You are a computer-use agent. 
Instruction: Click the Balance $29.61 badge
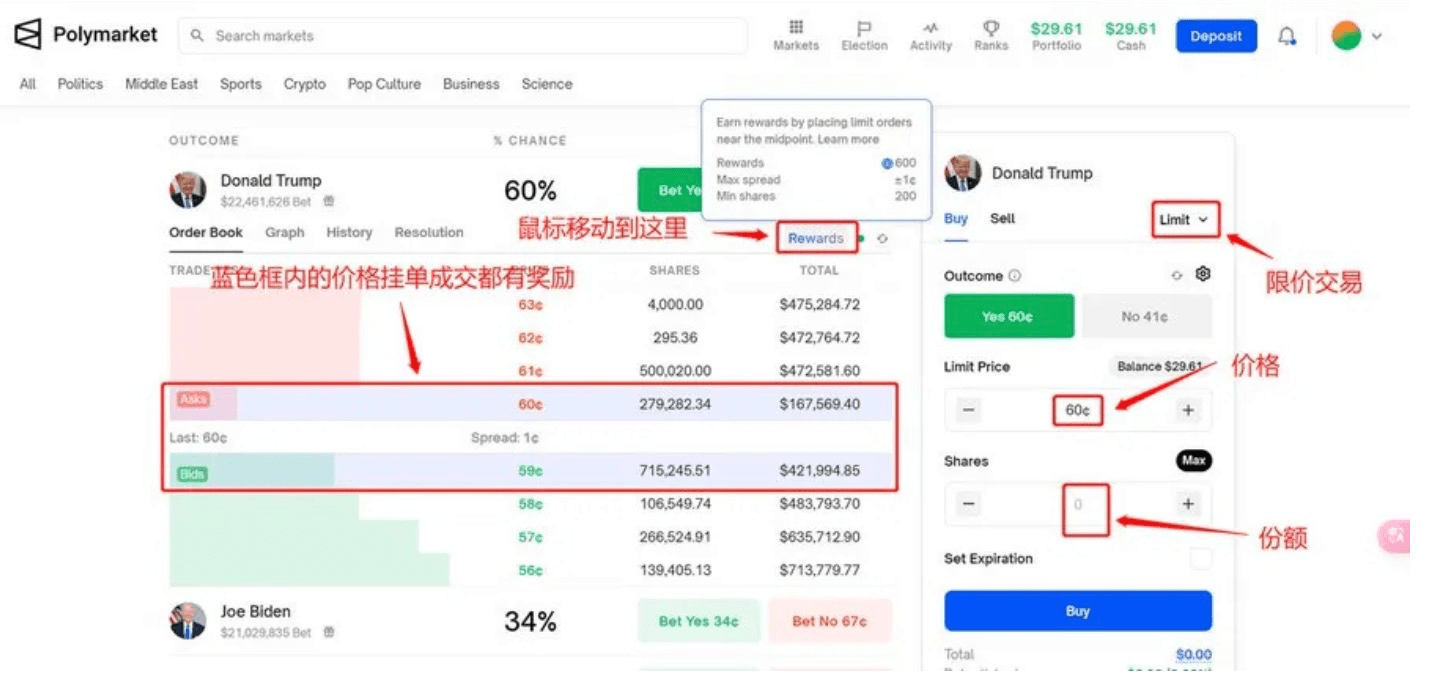pos(1158,367)
